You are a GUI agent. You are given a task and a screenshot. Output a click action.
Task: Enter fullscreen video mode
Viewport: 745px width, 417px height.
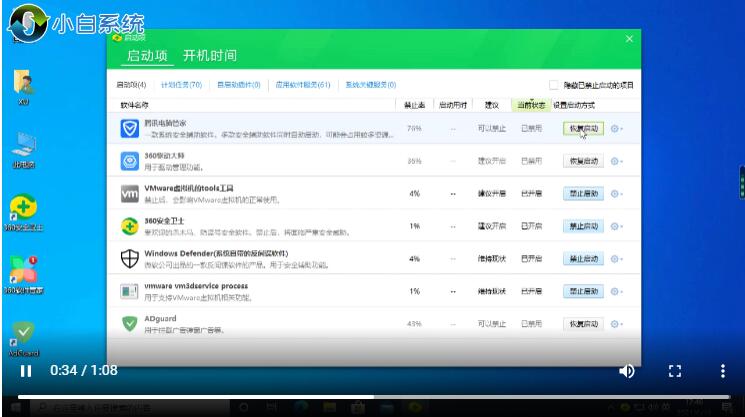[675, 371]
